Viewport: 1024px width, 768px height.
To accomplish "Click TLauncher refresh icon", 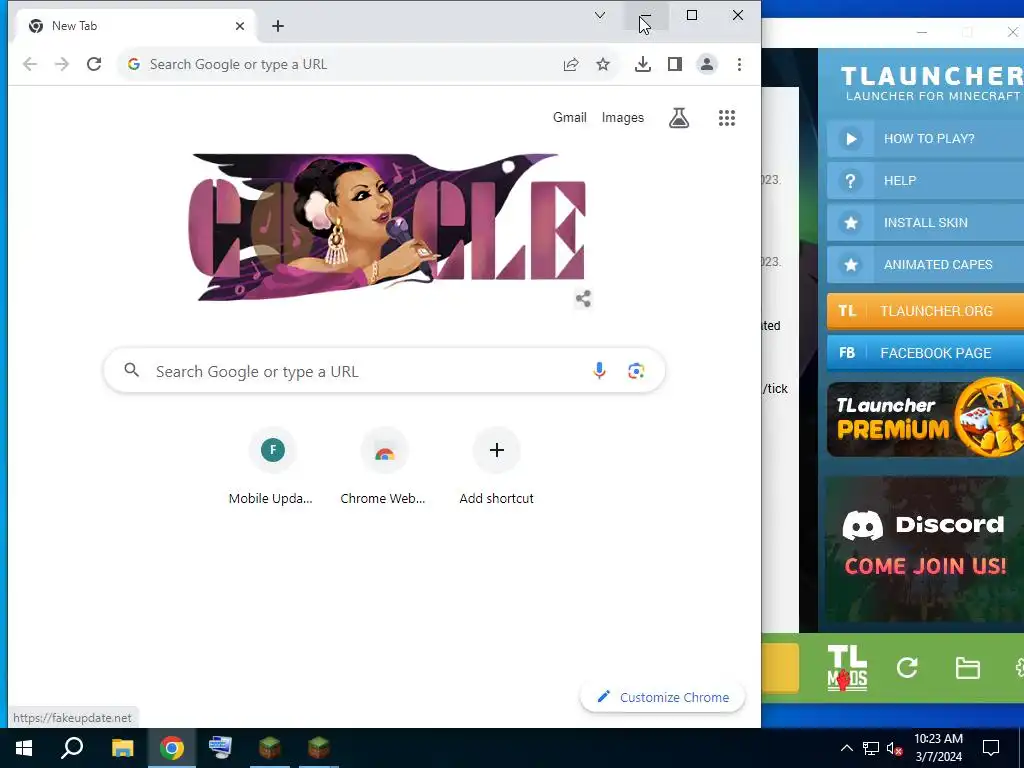I will pos(907,667).
